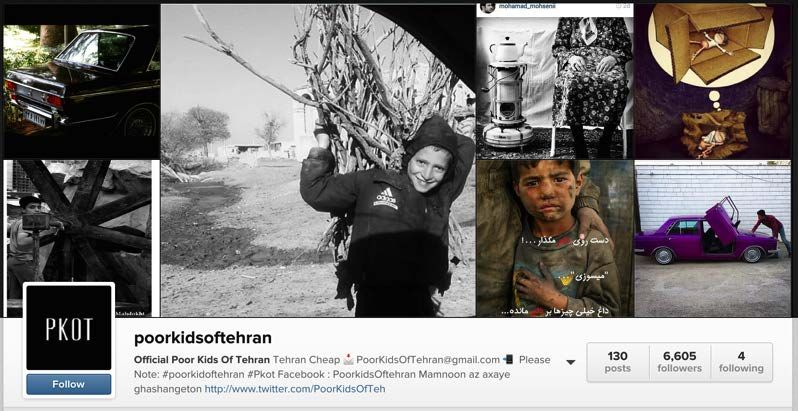Open the crying boy with Persian text photo
798x411 pixels.
[555, 239]
